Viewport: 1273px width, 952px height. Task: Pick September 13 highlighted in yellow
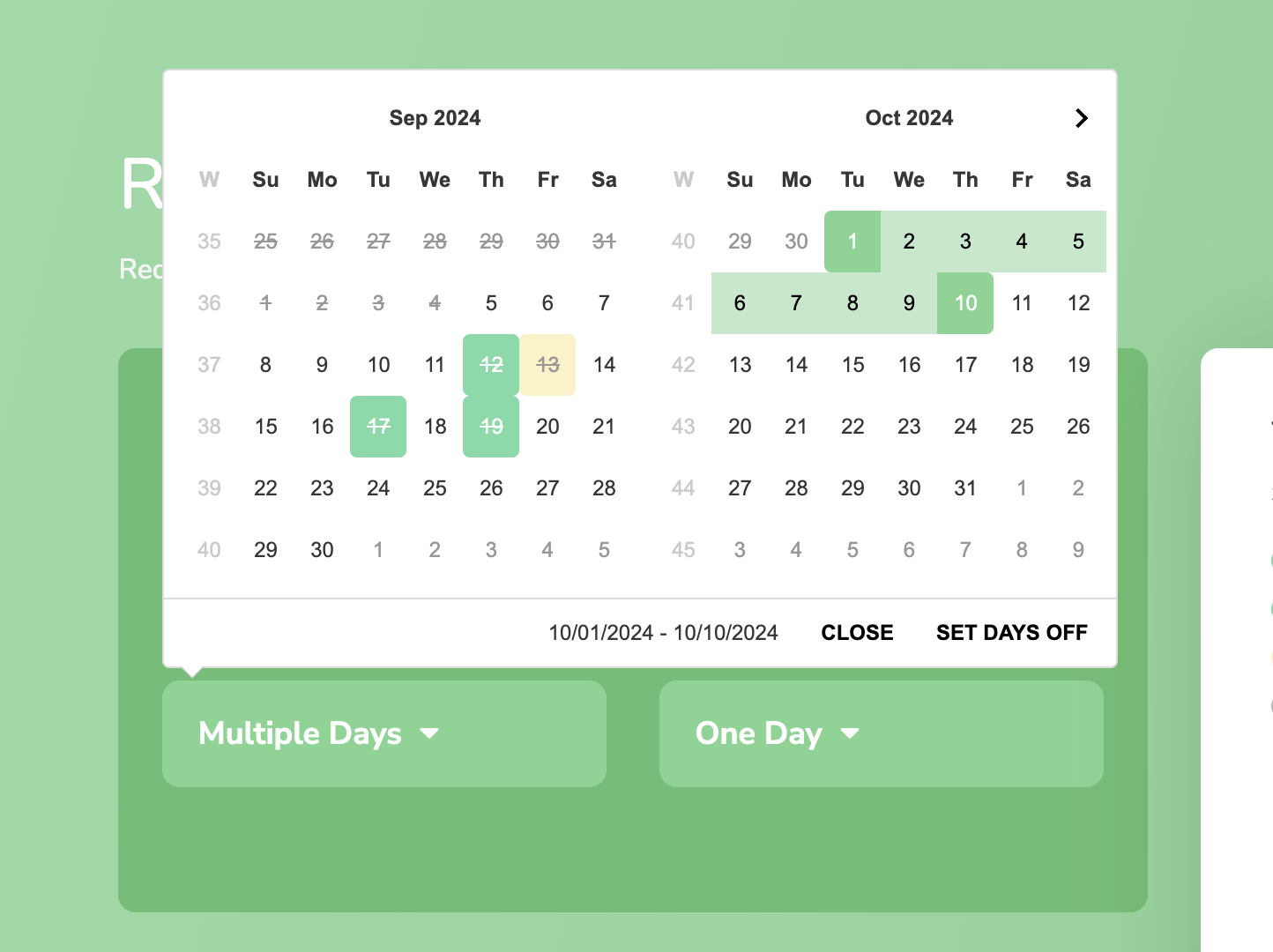click(547, 365)
